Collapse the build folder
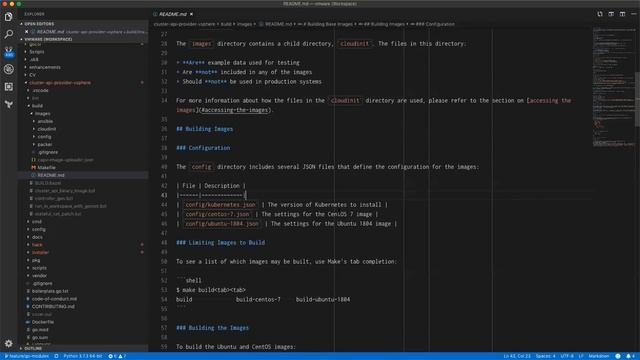Image resolution: width=640 pixels, height=360 pixels. coord(37,106)
